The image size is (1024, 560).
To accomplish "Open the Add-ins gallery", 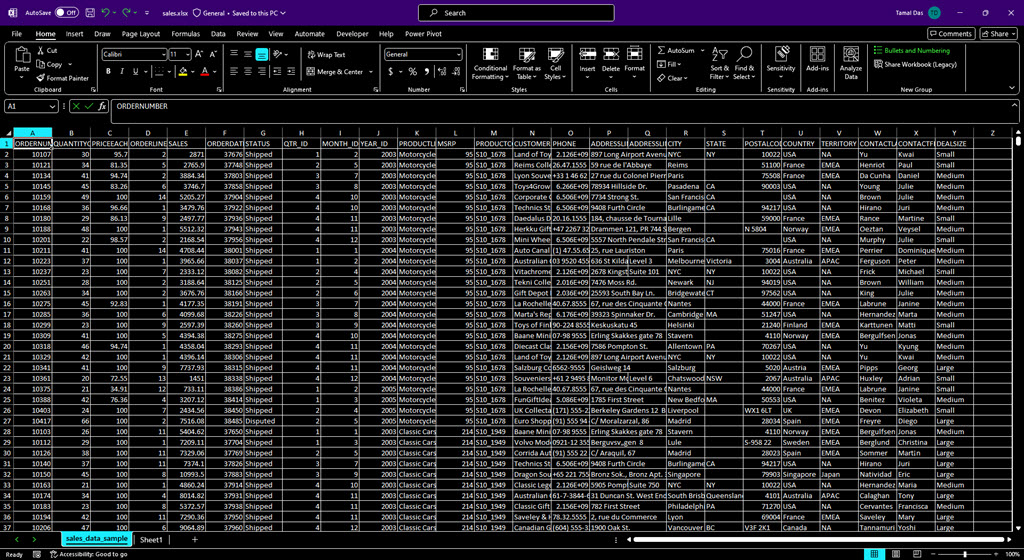I will coord(817,59).
